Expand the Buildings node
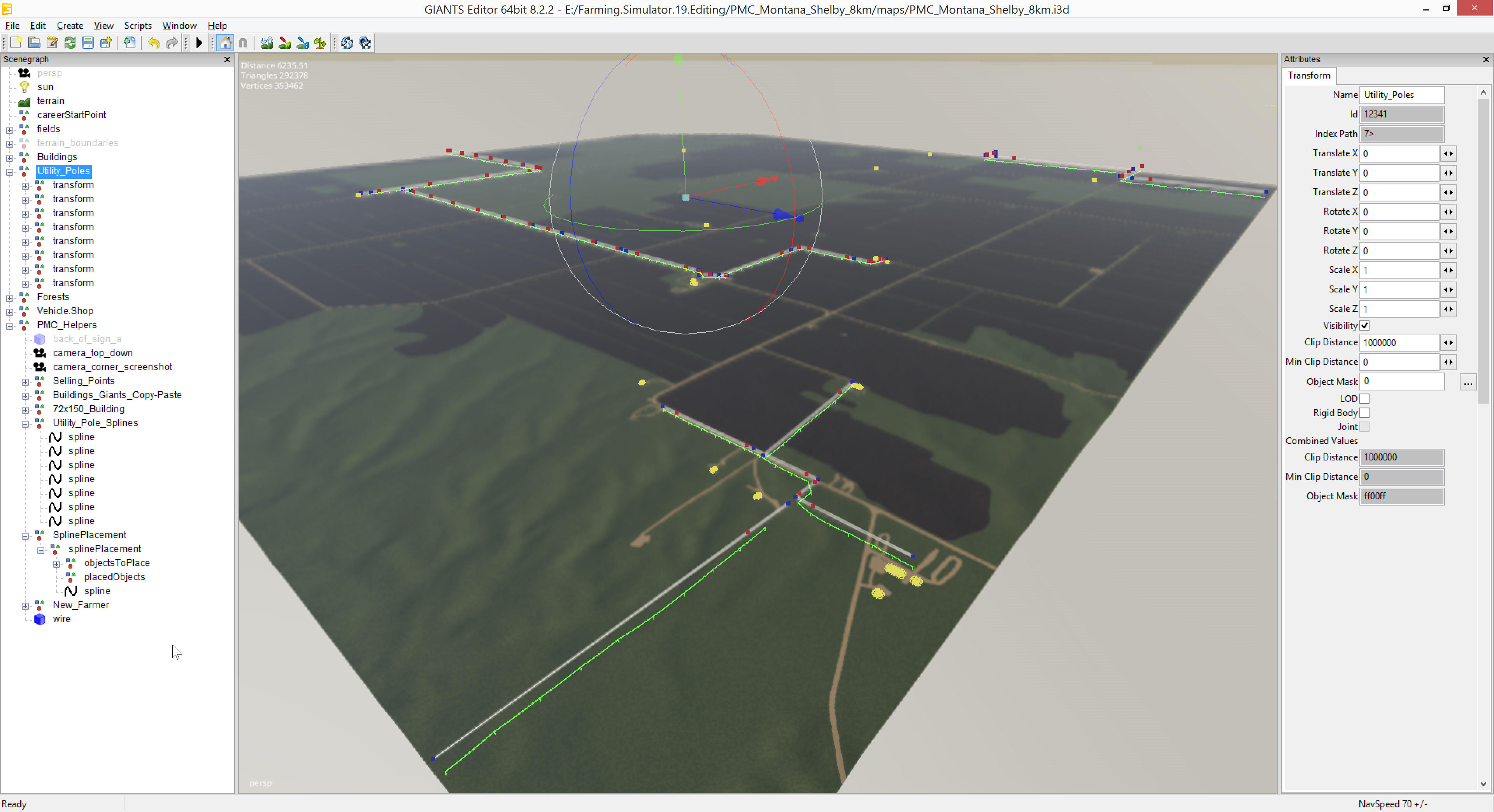The image size is (1494, 812). 10,157
